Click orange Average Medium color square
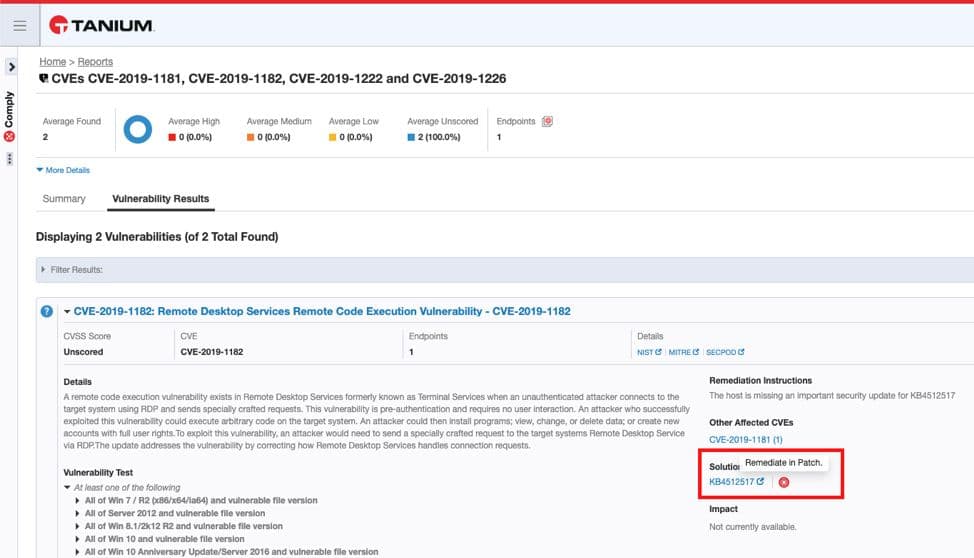 [x=250, y=137]
